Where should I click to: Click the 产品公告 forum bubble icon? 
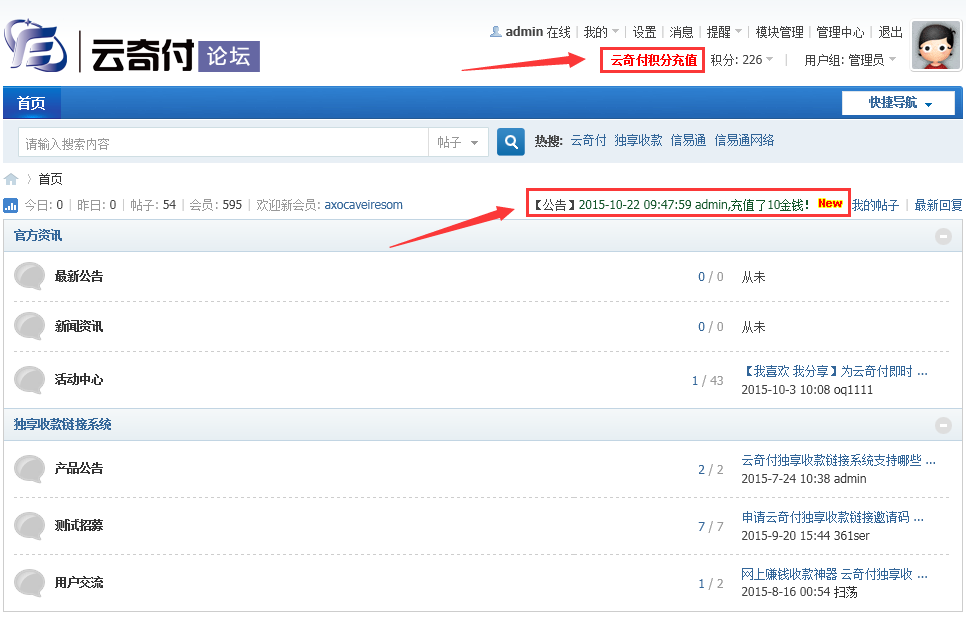(29, 469)
